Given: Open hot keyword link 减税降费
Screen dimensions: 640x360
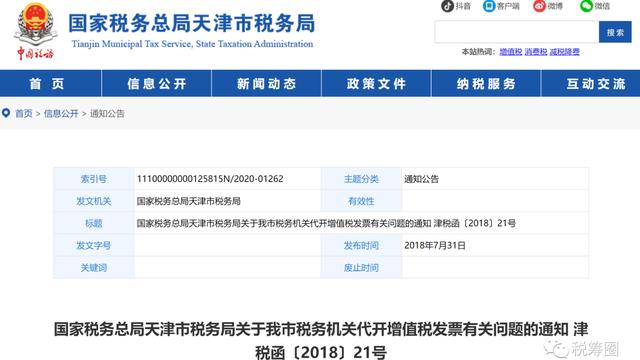Looking at the screenshot, I should [x=564, y=52].
